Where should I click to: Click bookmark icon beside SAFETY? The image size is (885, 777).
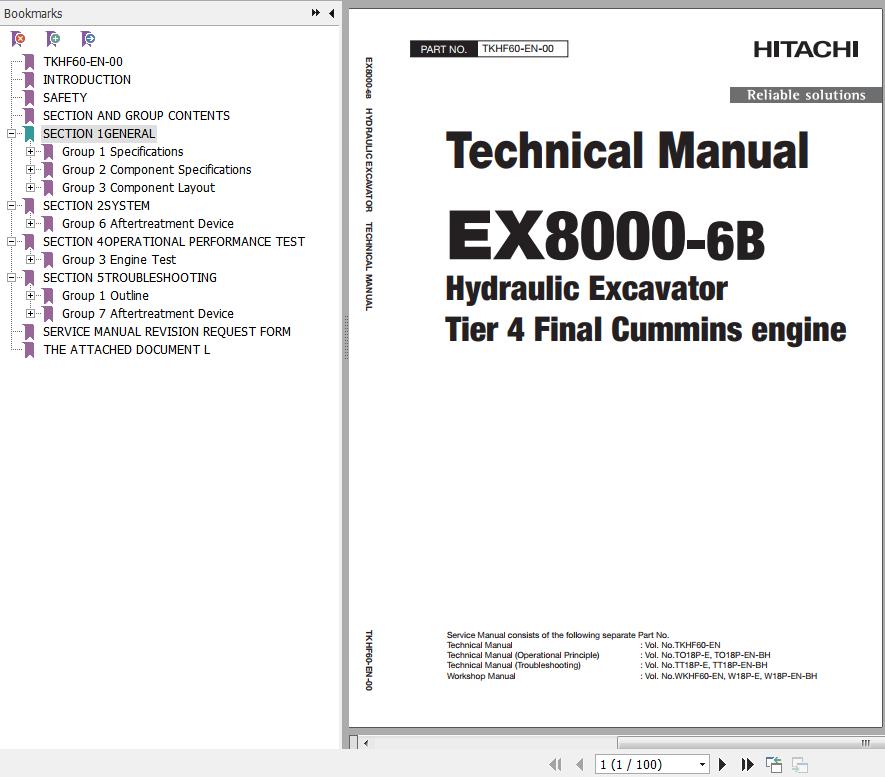[29, 98]
